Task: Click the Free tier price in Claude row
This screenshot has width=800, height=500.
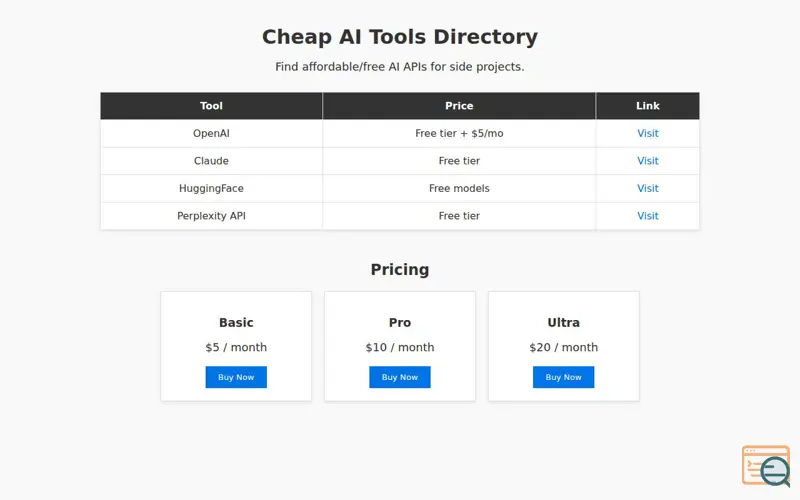Action: coord(459,161)
